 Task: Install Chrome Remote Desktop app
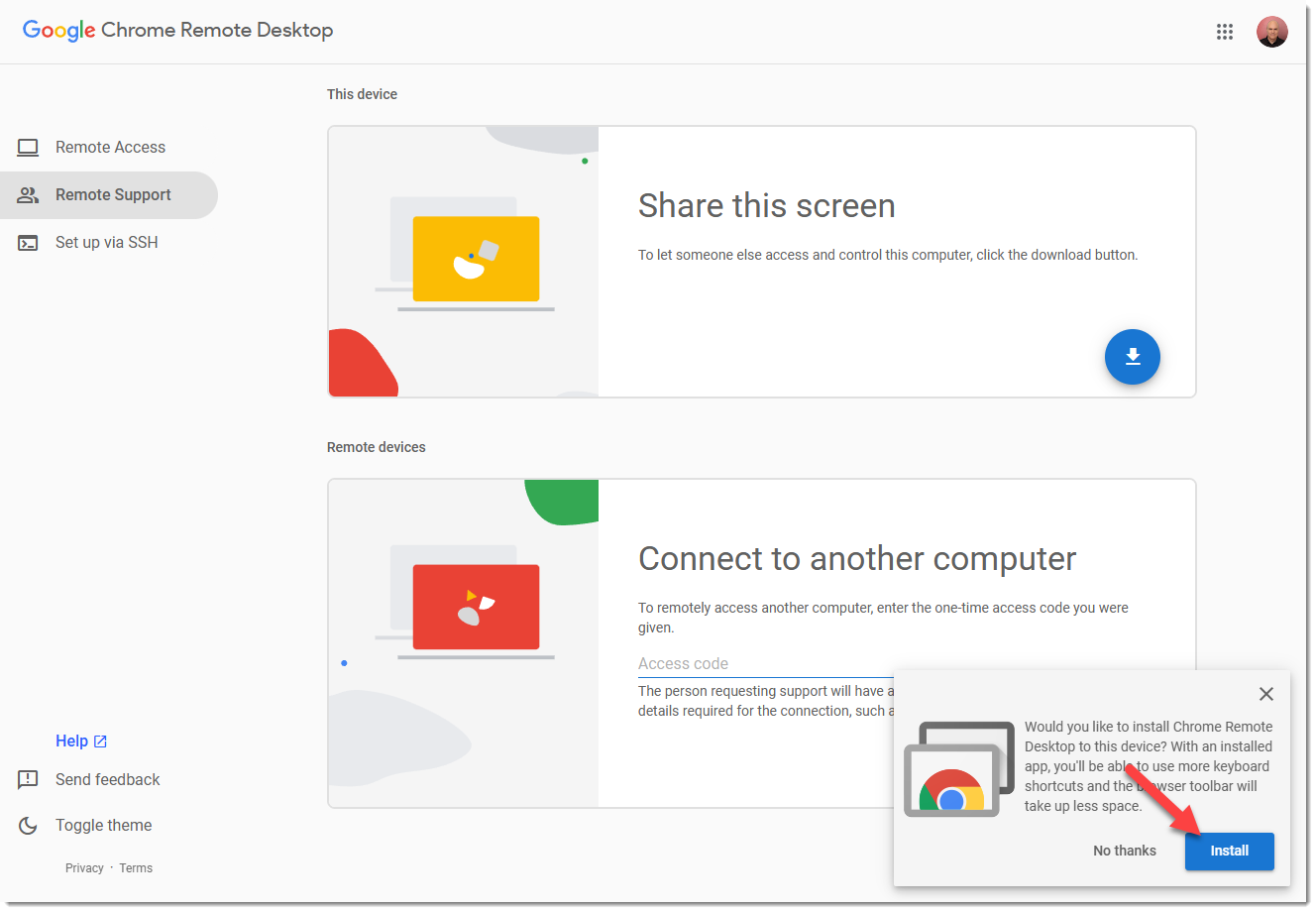point(1230,852)
